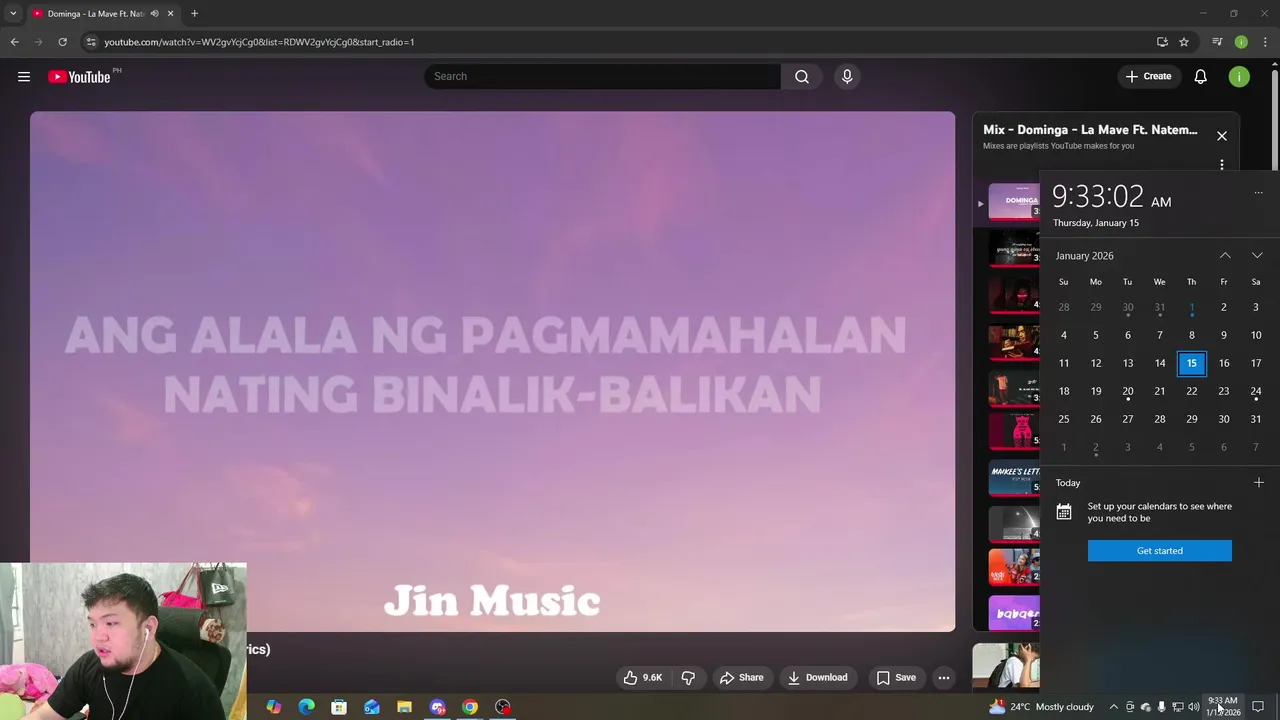Open Google Chrome from the taskbar

click(470, 707)
